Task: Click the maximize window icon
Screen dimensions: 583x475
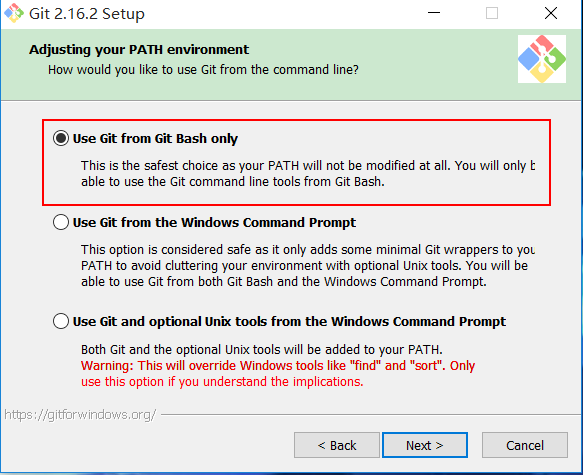Action: pos(492,13)
